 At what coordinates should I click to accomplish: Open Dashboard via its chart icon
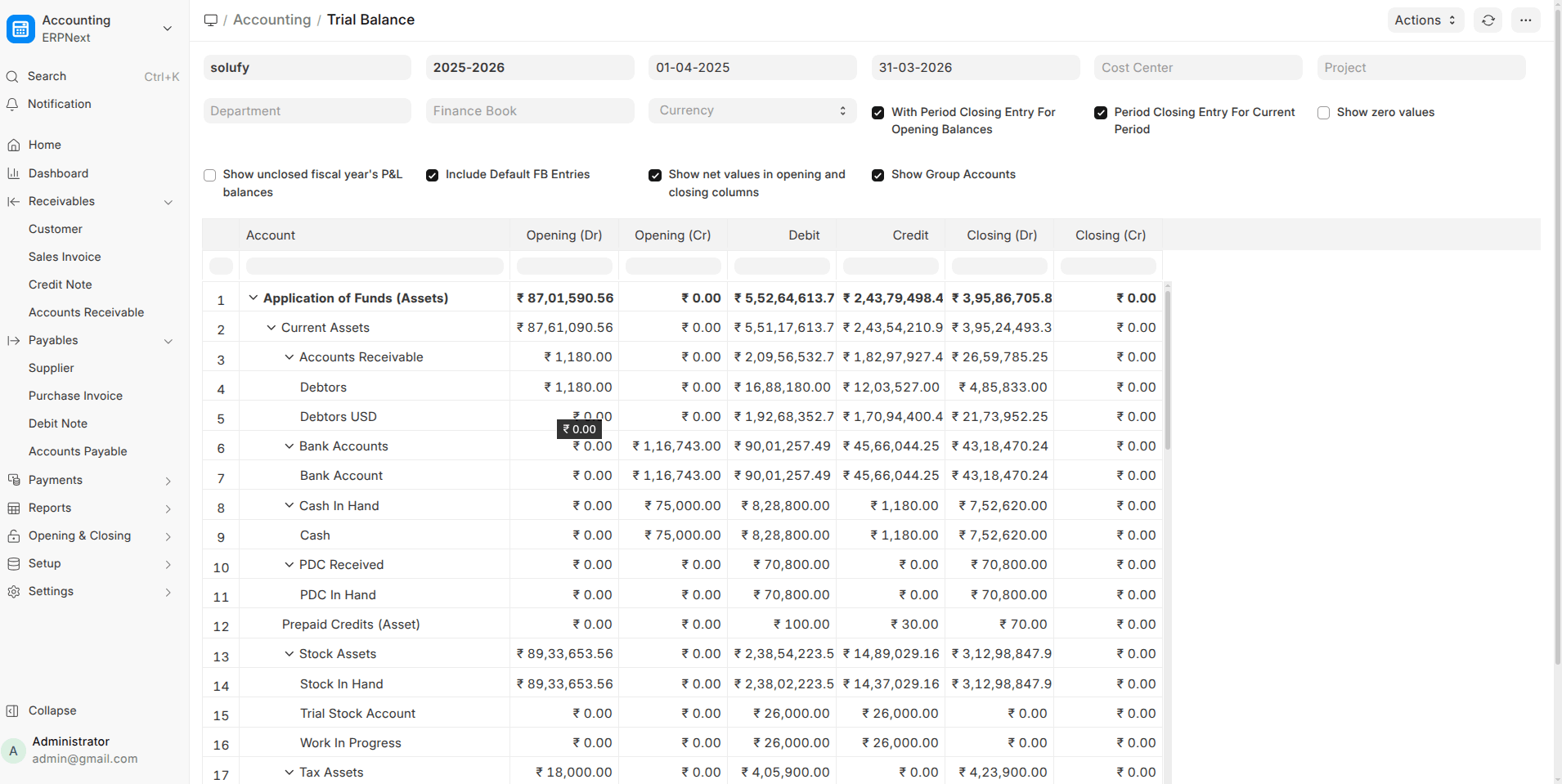point(14,173)
